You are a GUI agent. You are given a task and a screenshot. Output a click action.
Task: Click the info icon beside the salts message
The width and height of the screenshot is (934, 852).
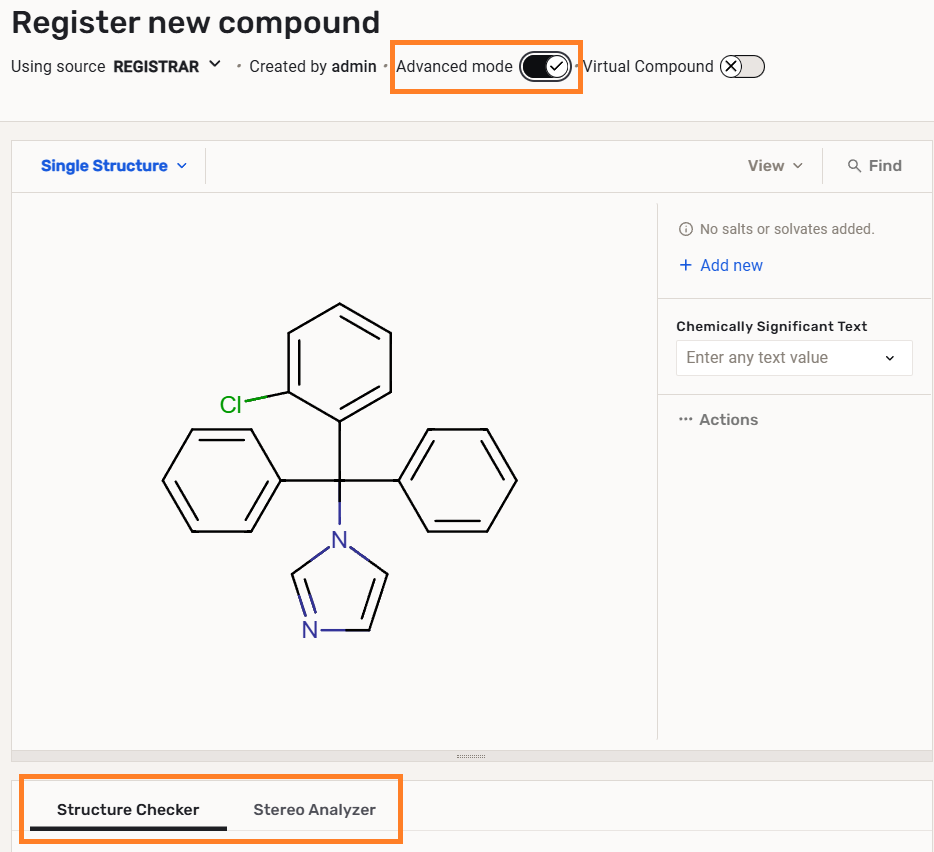[685, 229]
